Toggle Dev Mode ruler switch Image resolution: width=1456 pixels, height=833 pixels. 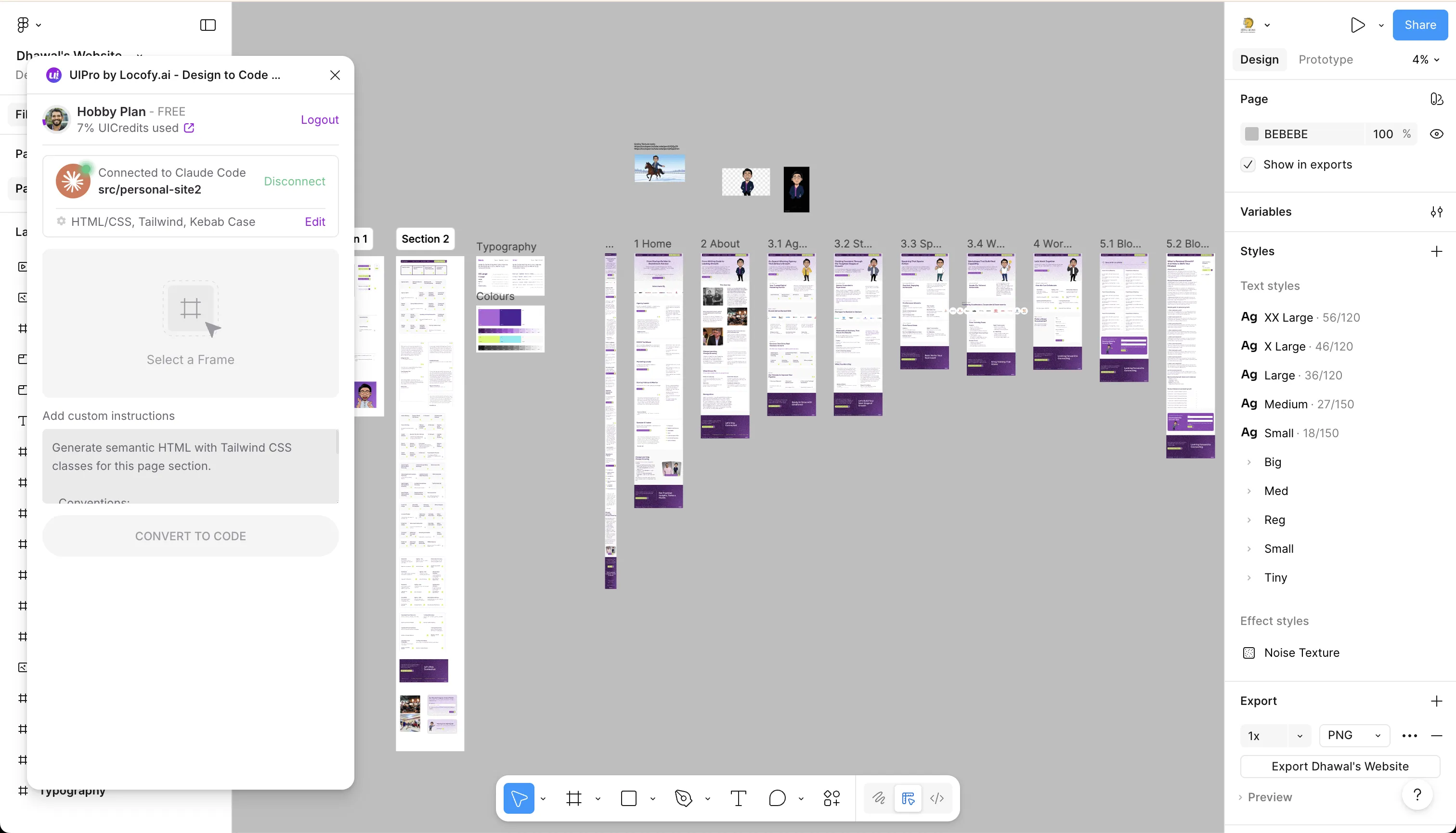(x=908, y=798)
